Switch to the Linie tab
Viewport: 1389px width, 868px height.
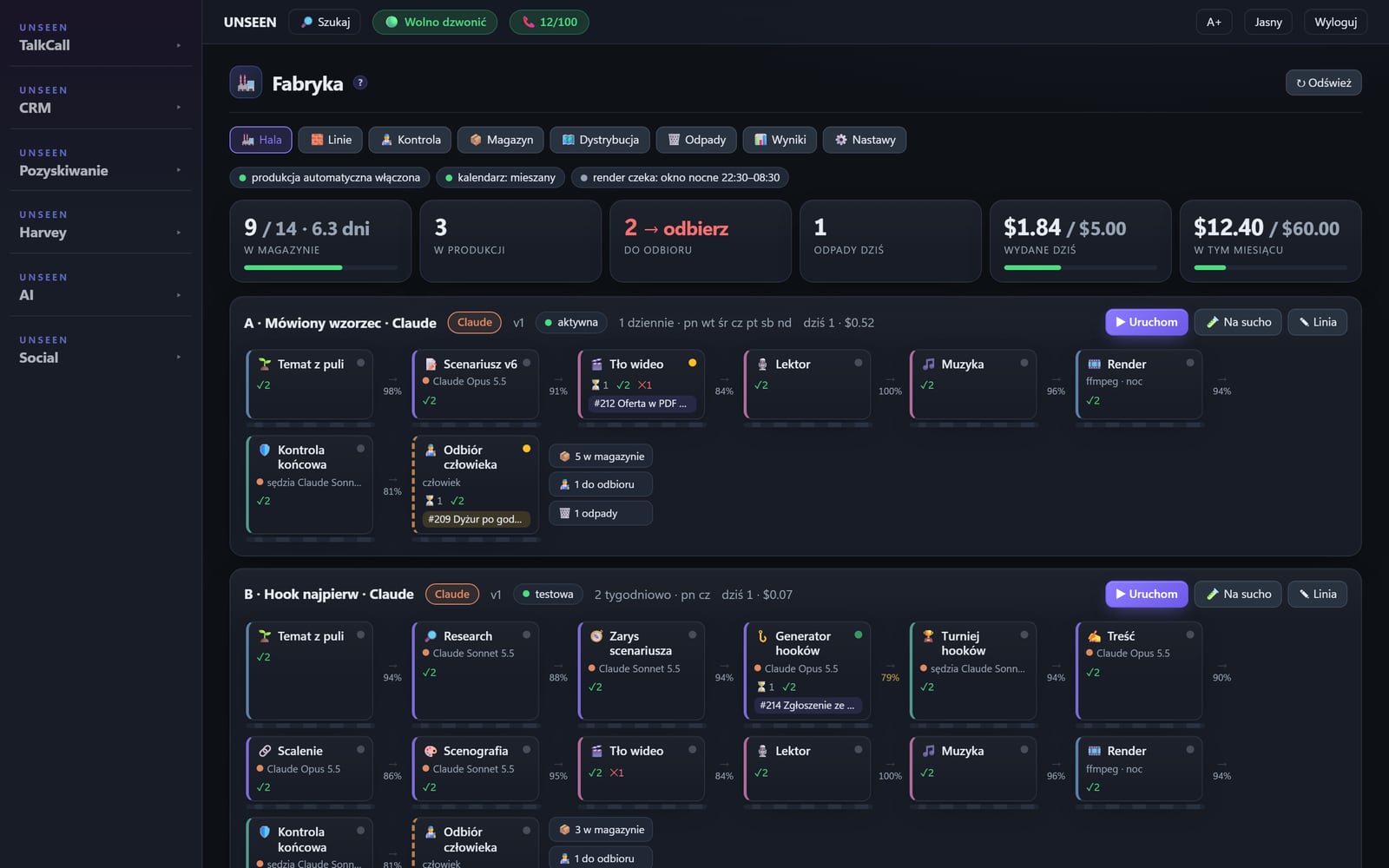click(x=331, y=140)
